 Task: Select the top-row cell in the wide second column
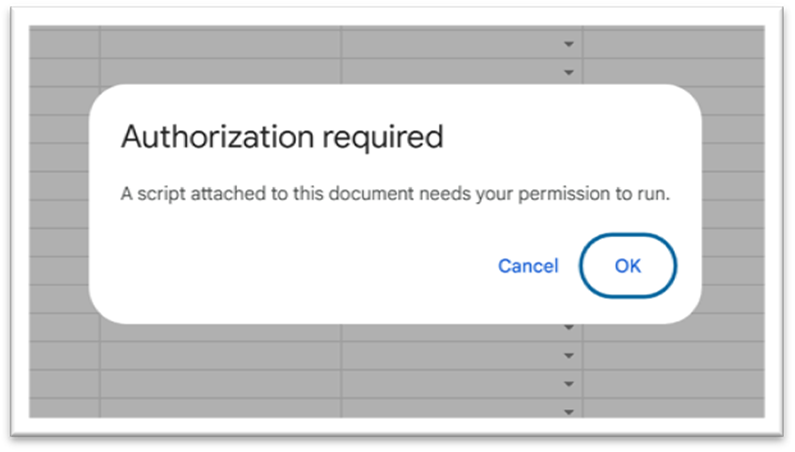(220, 44)
